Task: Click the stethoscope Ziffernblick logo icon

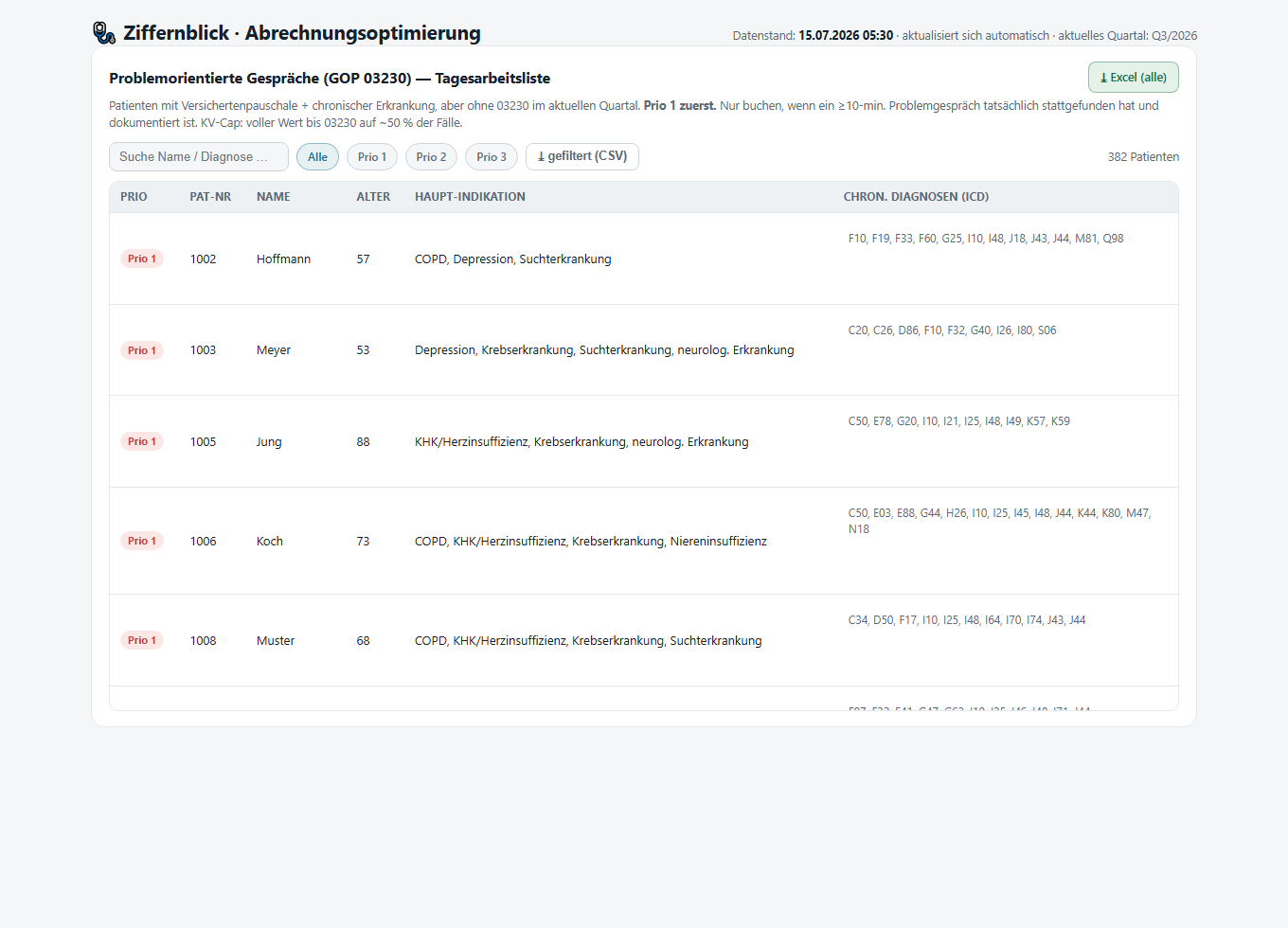Action: [x=104, y=33]
